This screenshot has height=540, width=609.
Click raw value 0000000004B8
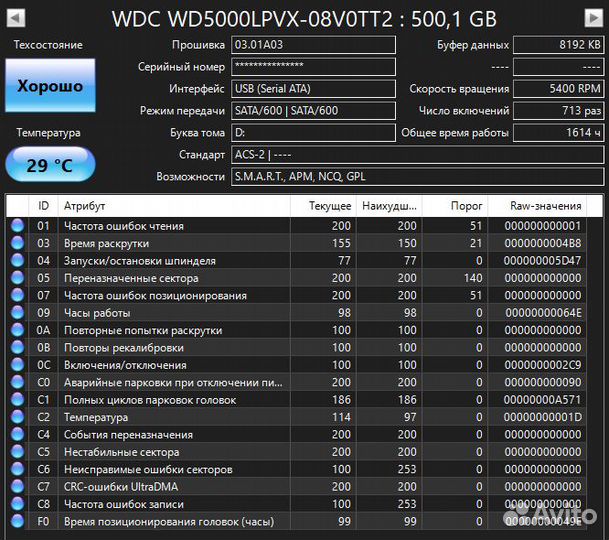click(543, 243)
